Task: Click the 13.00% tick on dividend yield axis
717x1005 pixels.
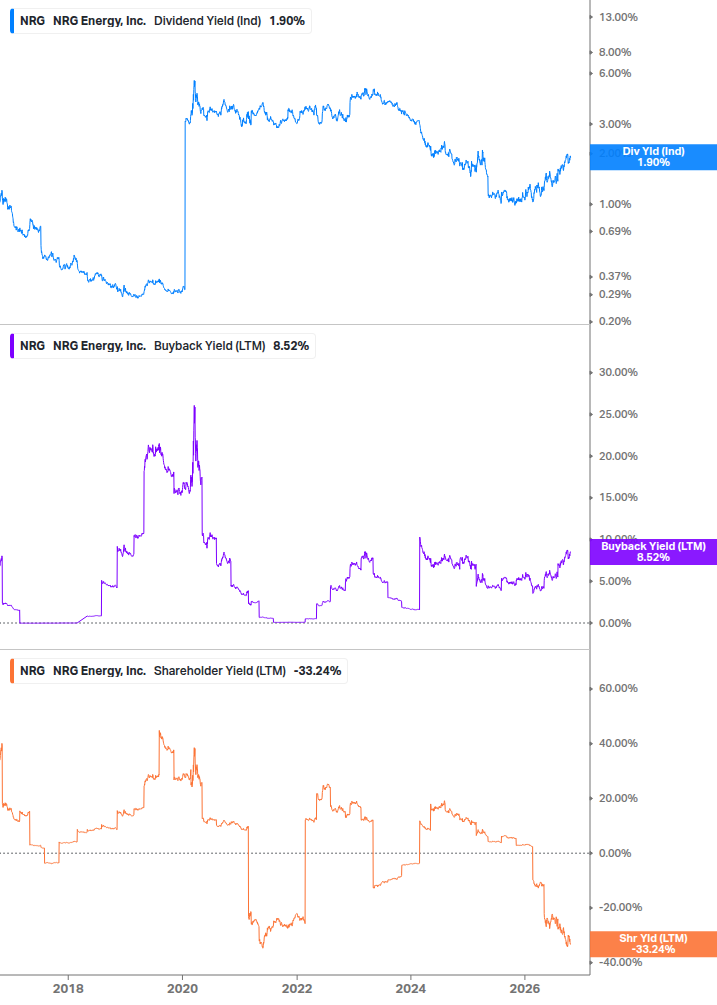Action: [618, 17]
